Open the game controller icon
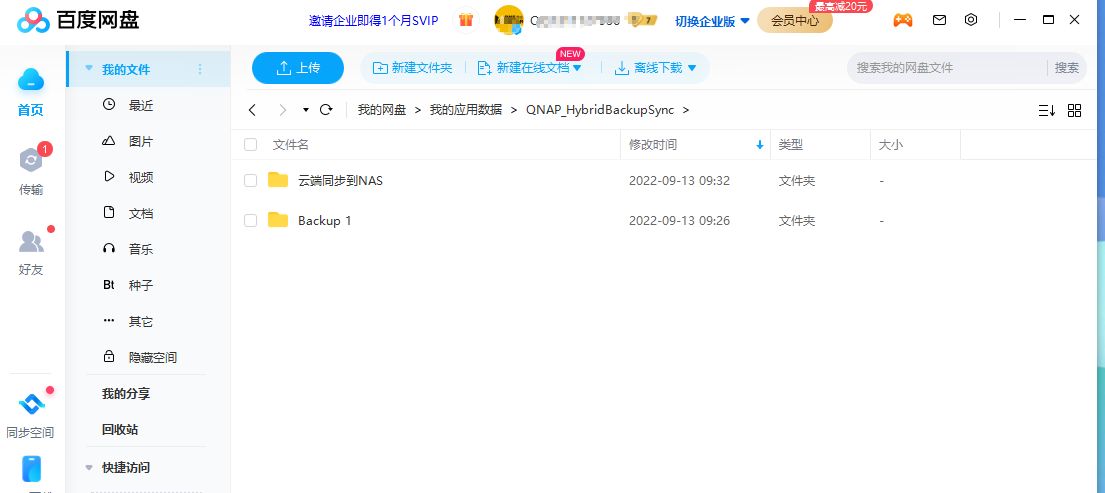The image size is (1105, 493). (x=903, y=20)
